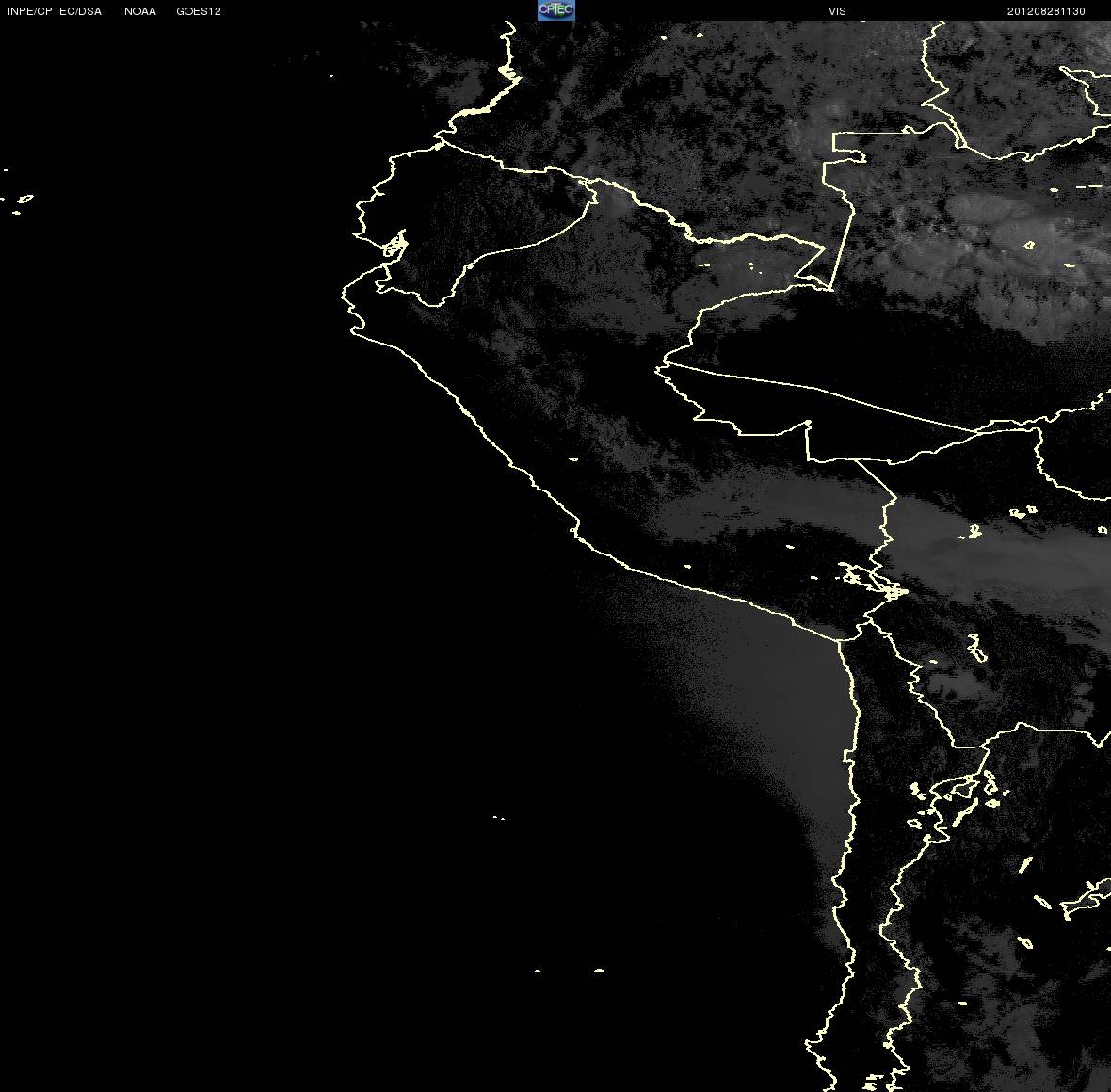Click the small lake outline in central Peru
Viewport: 1111px width, 1092px height.
[572, 459]
